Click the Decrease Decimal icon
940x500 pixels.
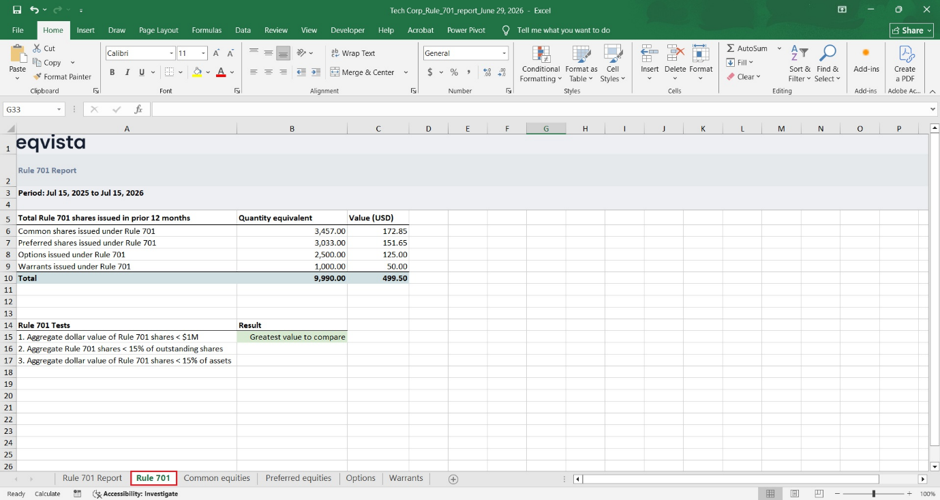point(501,72)
